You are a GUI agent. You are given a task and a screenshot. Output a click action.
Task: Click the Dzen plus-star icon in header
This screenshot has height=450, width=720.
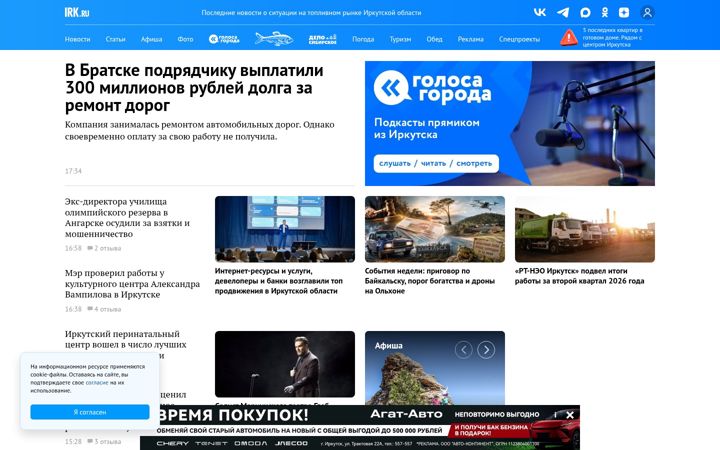624,12
